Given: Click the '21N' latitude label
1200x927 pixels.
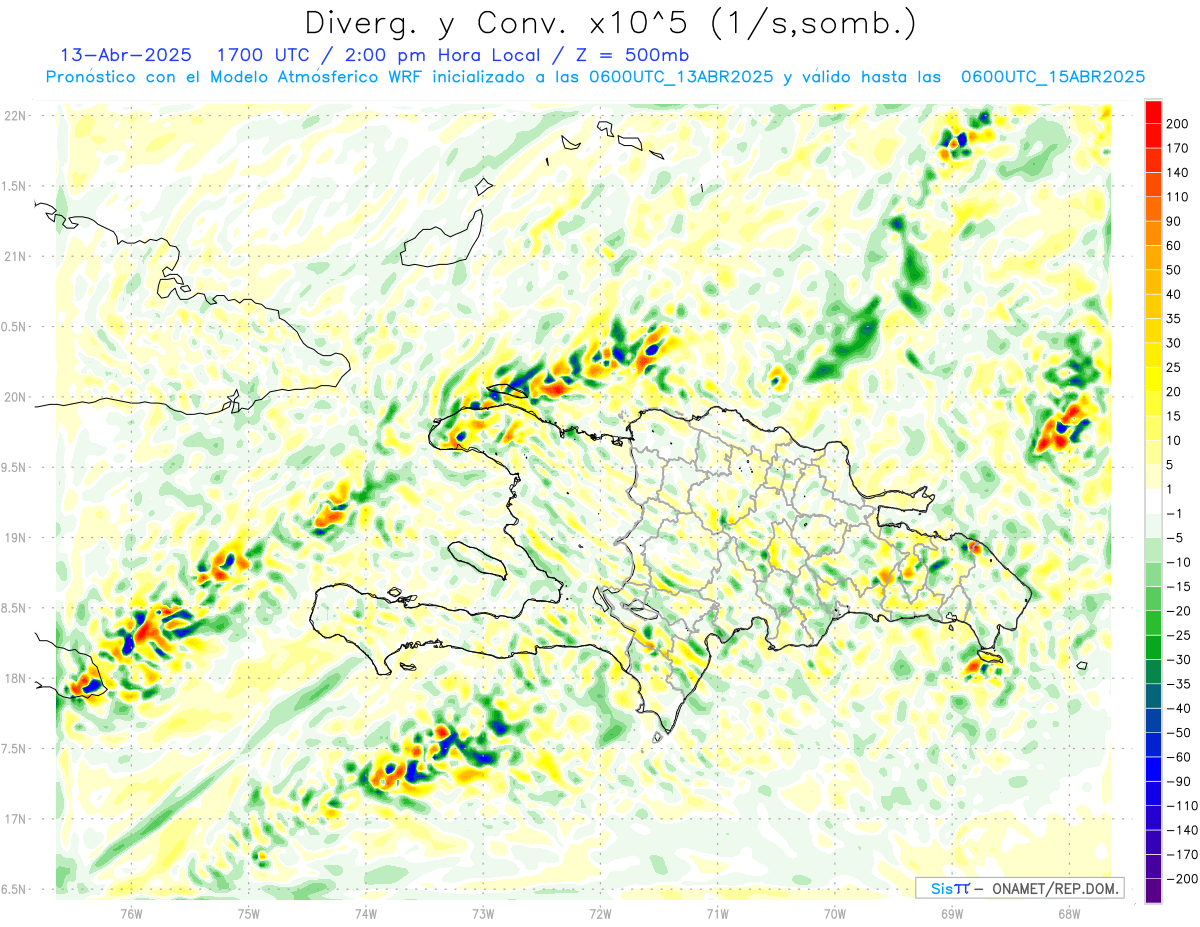Looking at the screenshot, I should (14, 257).
